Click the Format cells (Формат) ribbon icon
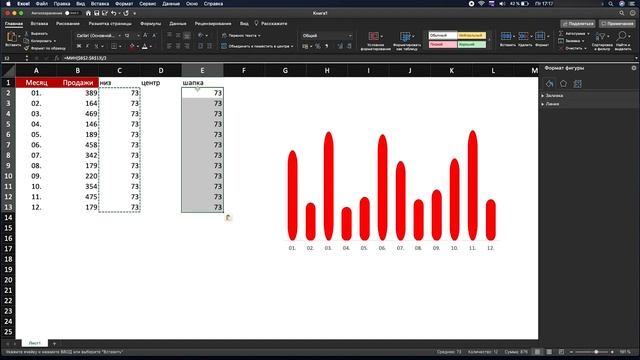Viewport: 640px width, 360px height. 540,36
